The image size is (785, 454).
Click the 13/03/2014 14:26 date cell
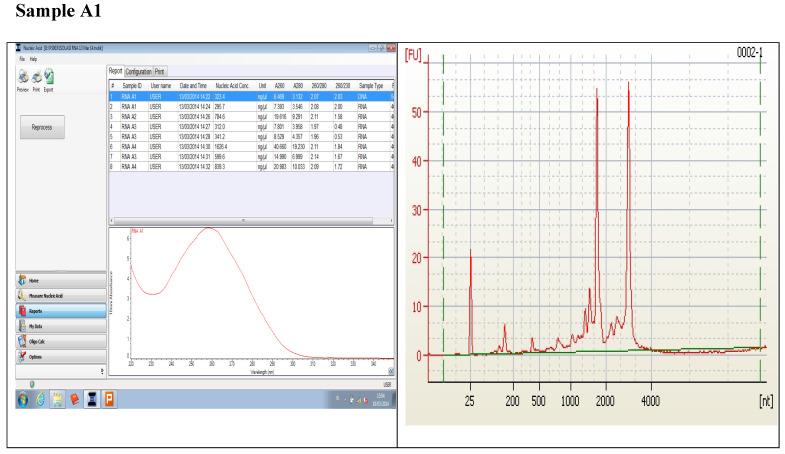pos(195,116)
